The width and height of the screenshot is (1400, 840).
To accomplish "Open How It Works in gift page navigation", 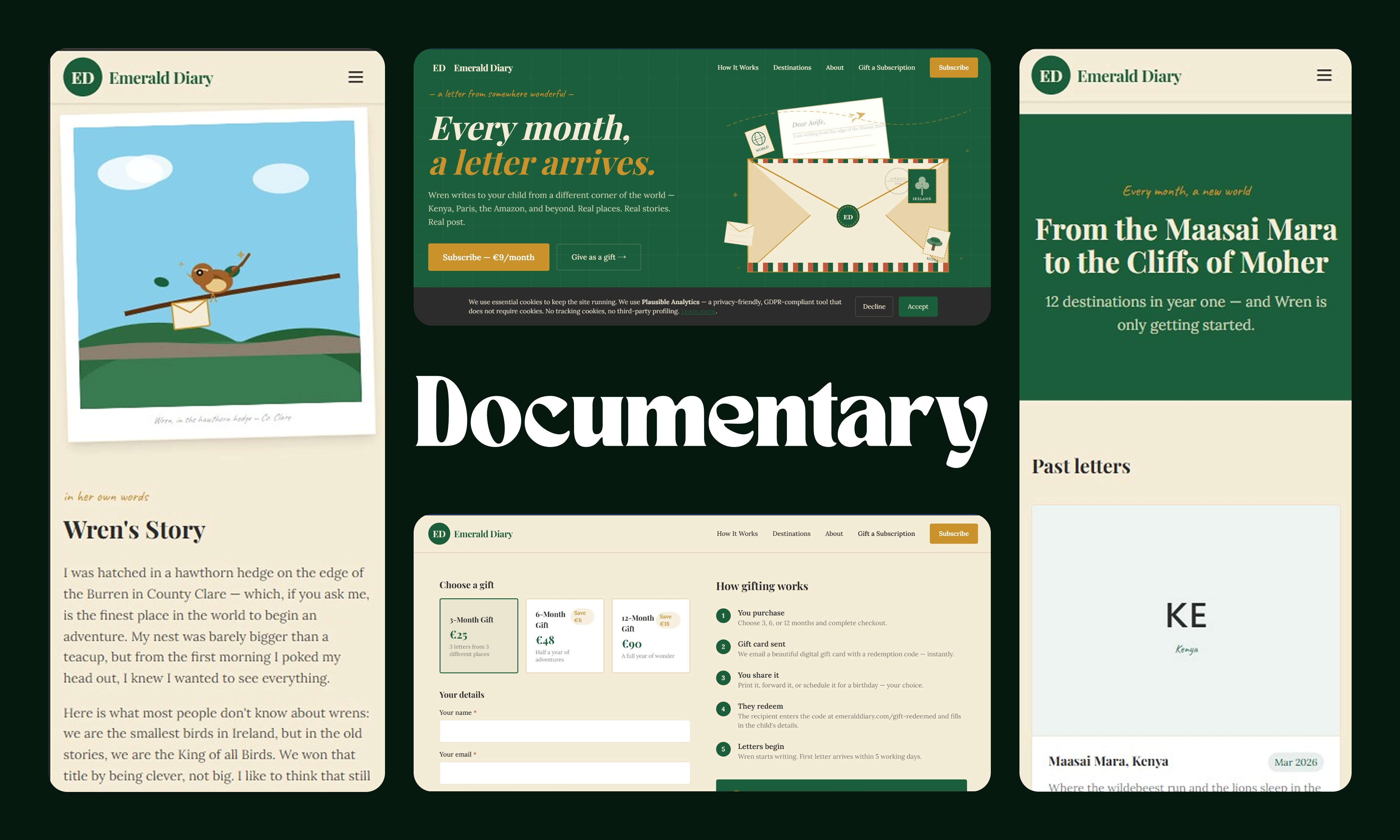I will pyautogui.click(x=737, y=534).
